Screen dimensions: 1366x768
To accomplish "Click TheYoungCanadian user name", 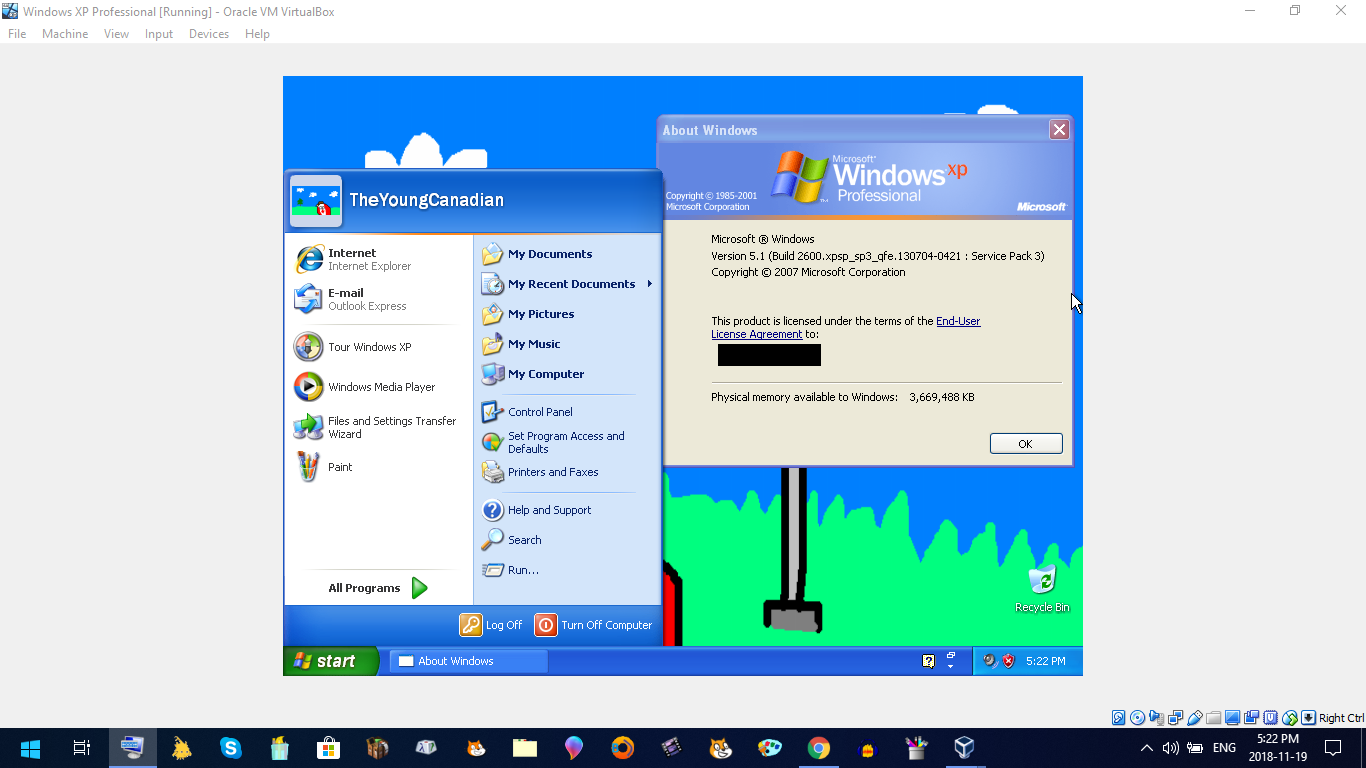I will 426,200.
